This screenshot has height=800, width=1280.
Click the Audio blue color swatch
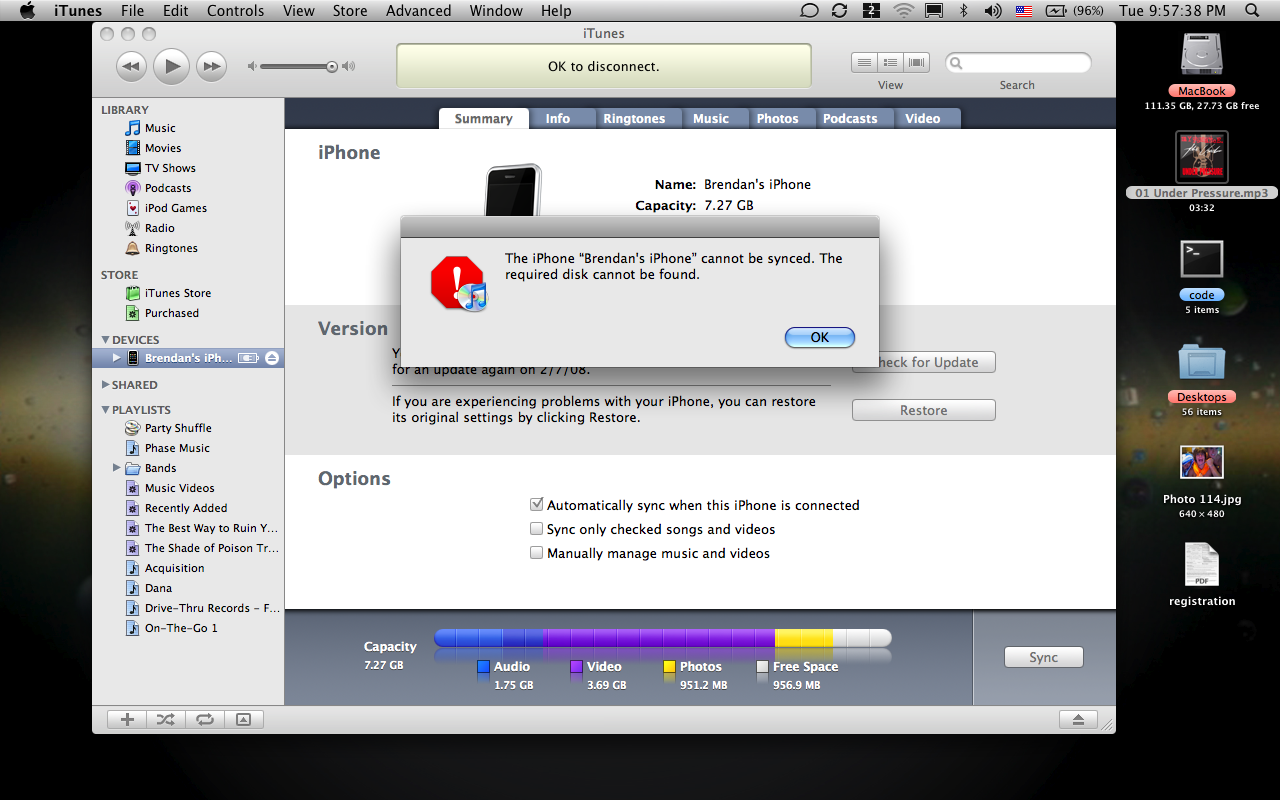483,667
